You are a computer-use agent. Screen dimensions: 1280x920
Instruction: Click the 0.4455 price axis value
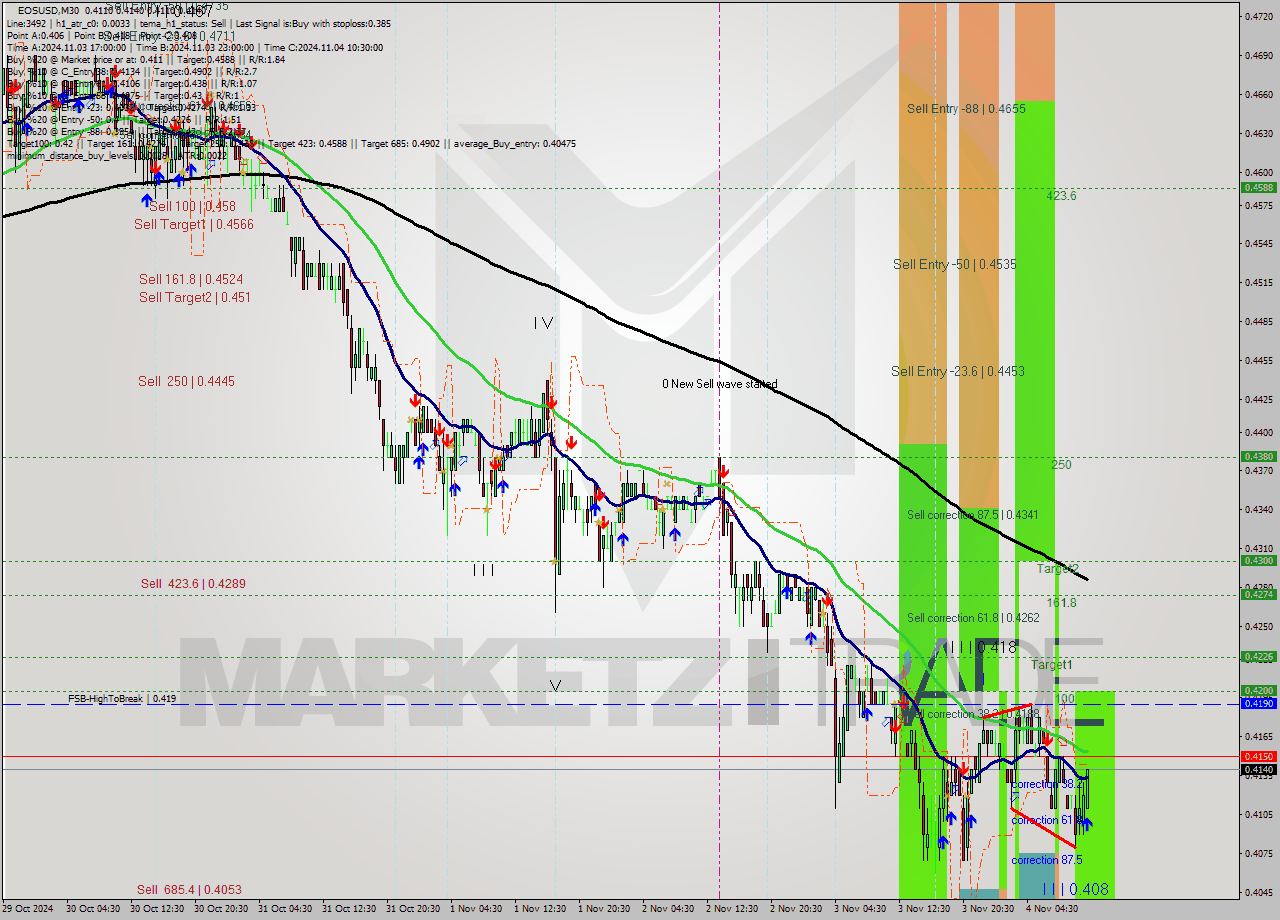(x=1258, y=361)
